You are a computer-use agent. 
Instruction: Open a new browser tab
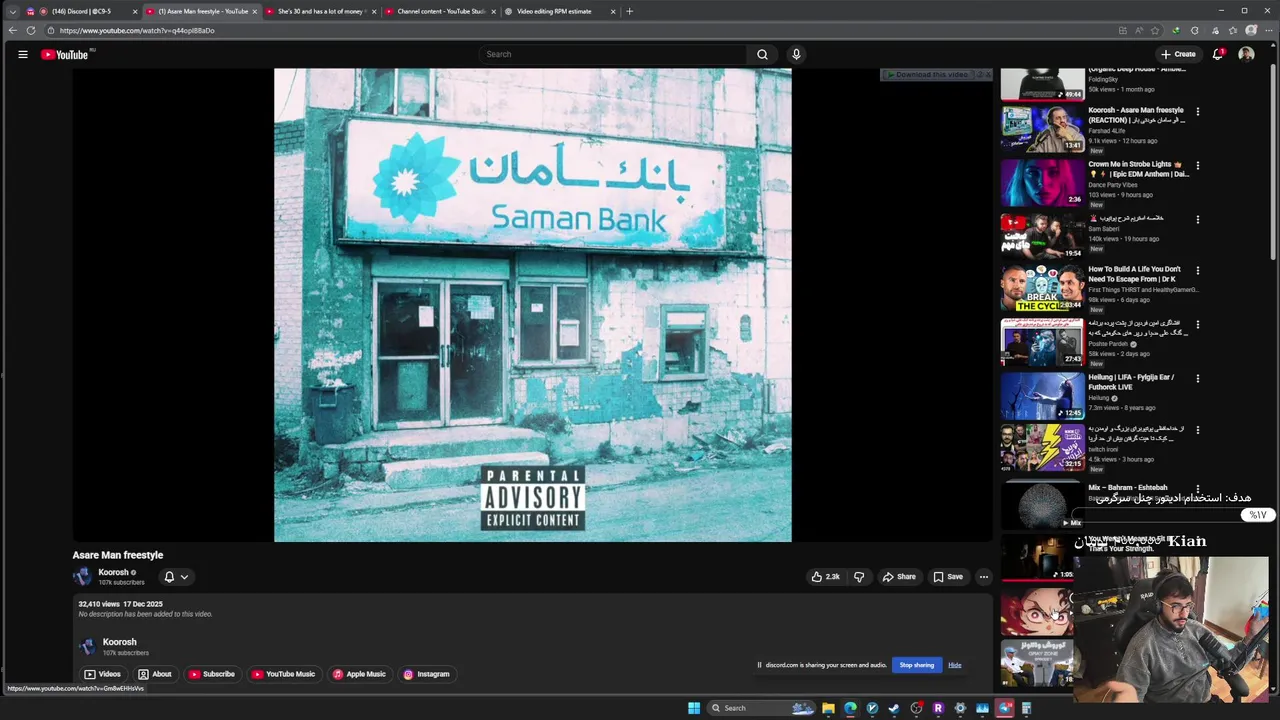point(629,11)
